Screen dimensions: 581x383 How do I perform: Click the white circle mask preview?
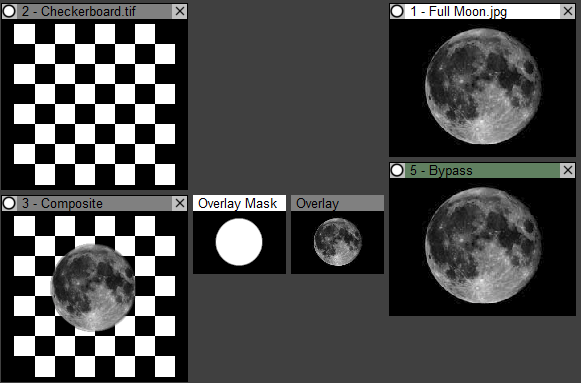point(239,242)
